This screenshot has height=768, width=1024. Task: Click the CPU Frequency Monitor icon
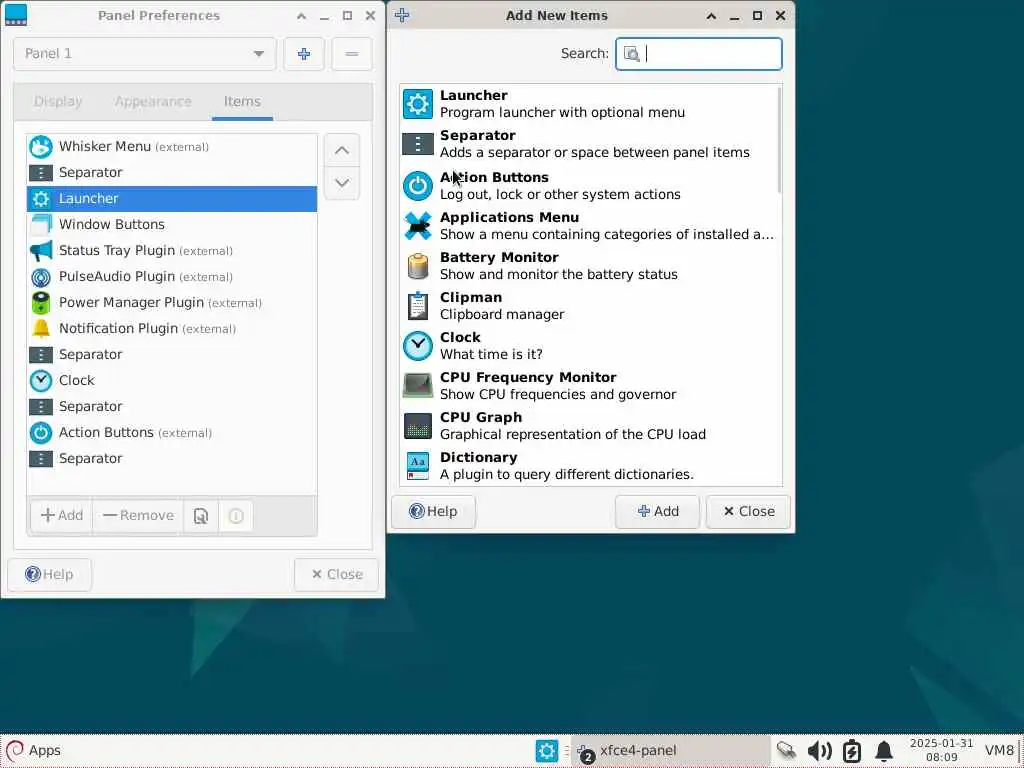(417, 386)
